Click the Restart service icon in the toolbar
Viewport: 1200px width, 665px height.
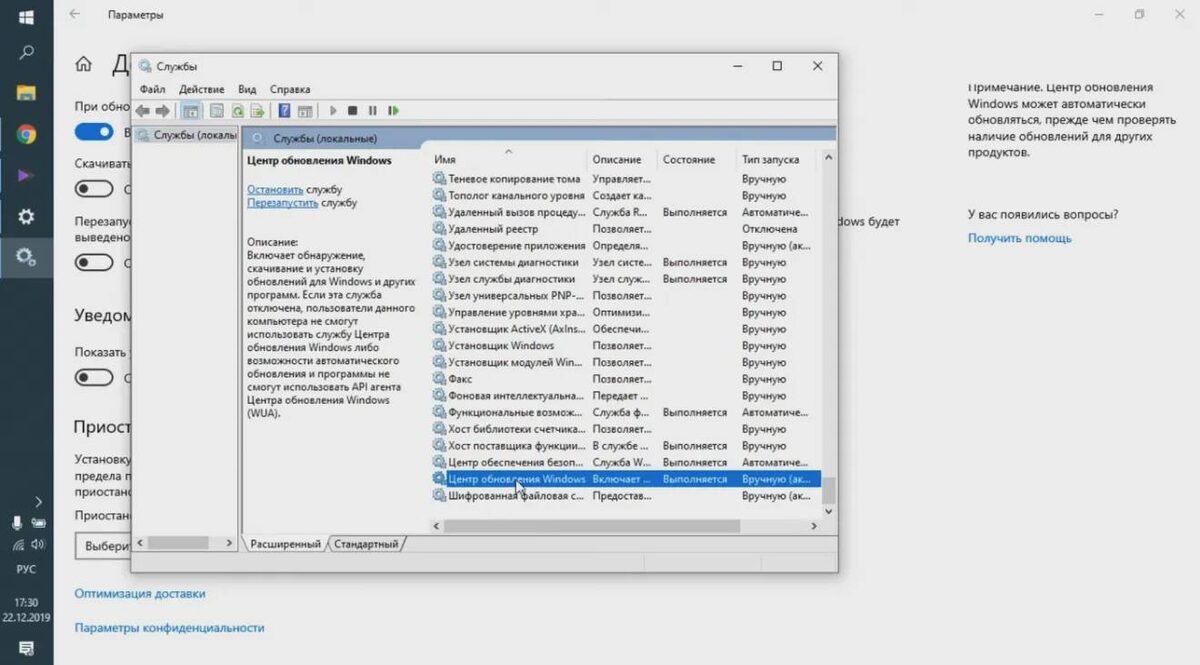[393, 111]
